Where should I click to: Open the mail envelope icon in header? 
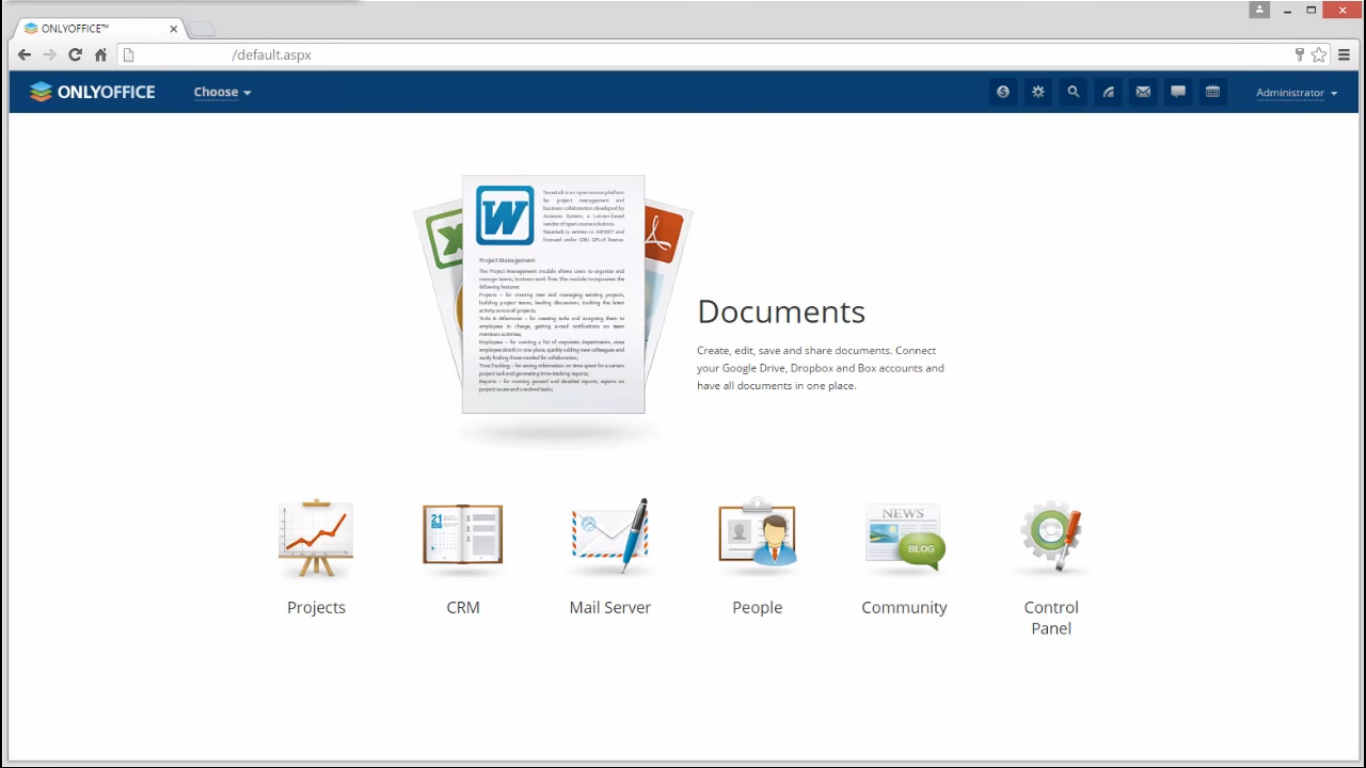[x=1143, y=92]
